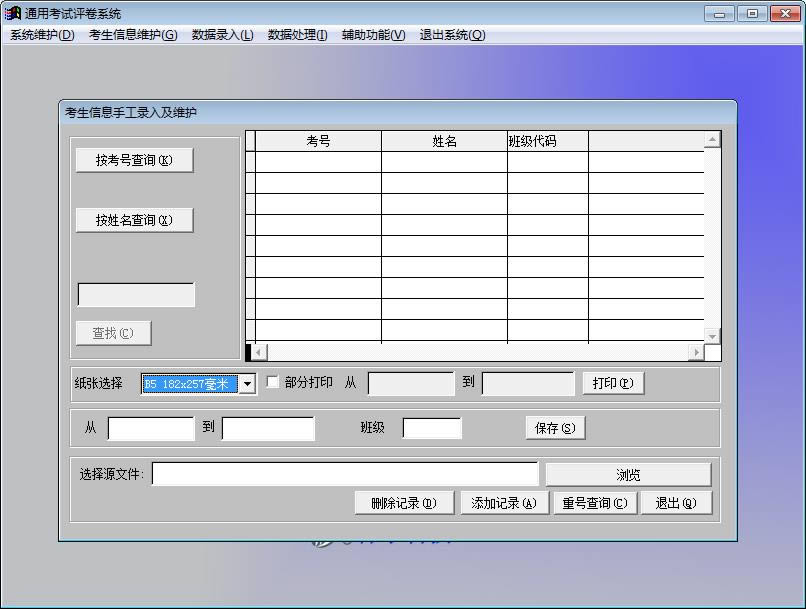Image resolution: width=806 pixels, height=609 pixels.
Task: Click the search text box above 查找
Action: [x=136, y=295]
